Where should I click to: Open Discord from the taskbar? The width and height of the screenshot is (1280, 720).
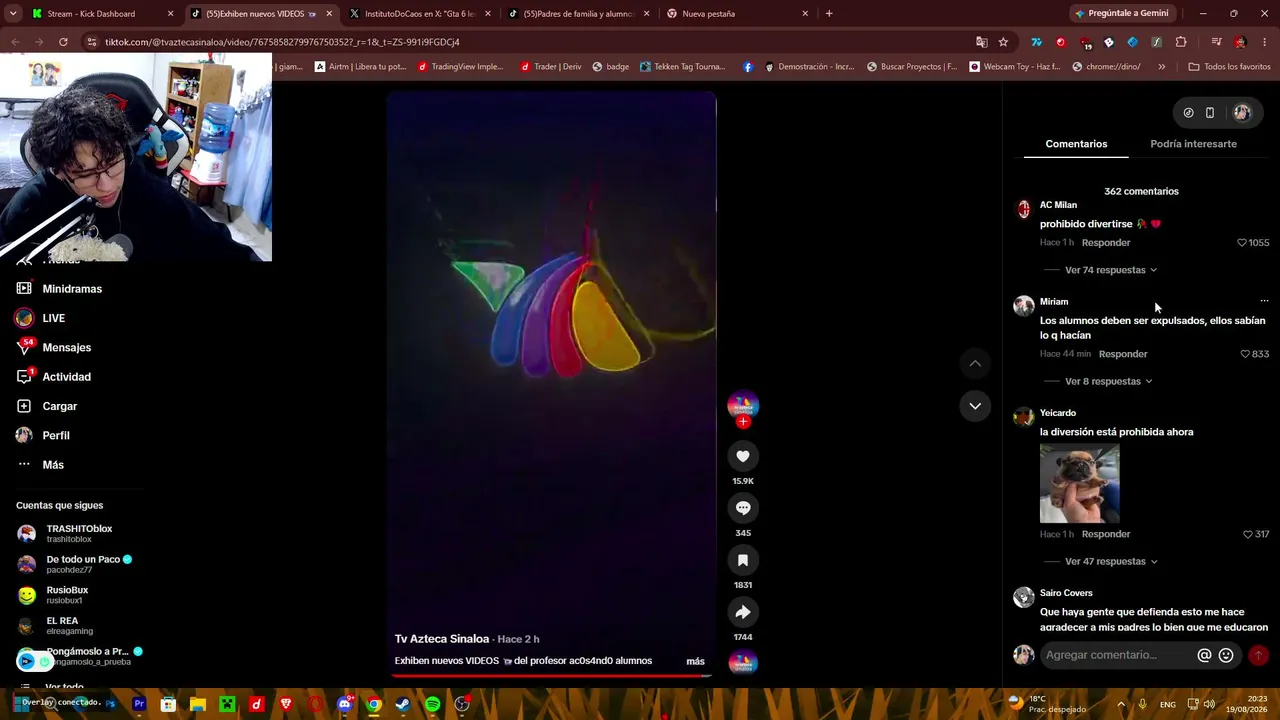point(345,704)
